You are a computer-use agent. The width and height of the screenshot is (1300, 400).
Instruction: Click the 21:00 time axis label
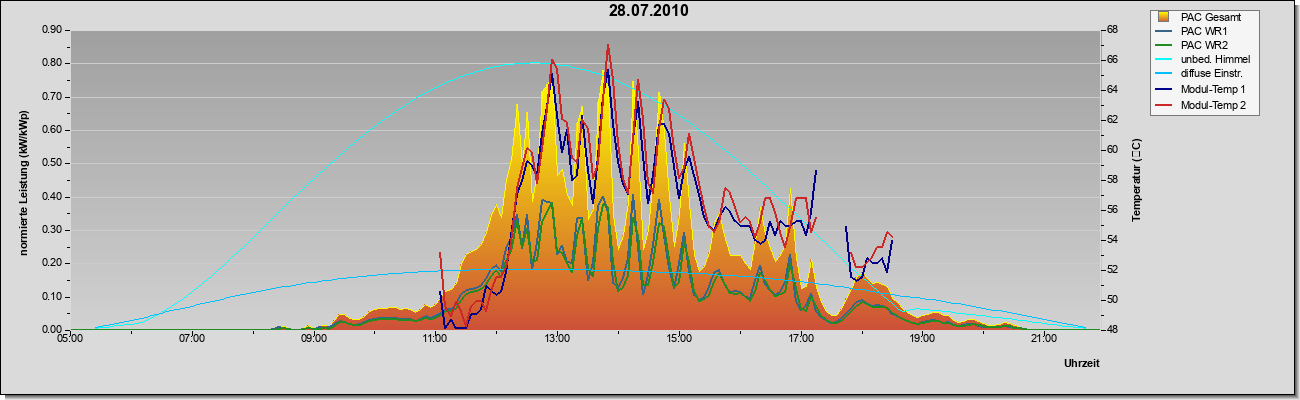point(1043,340)
